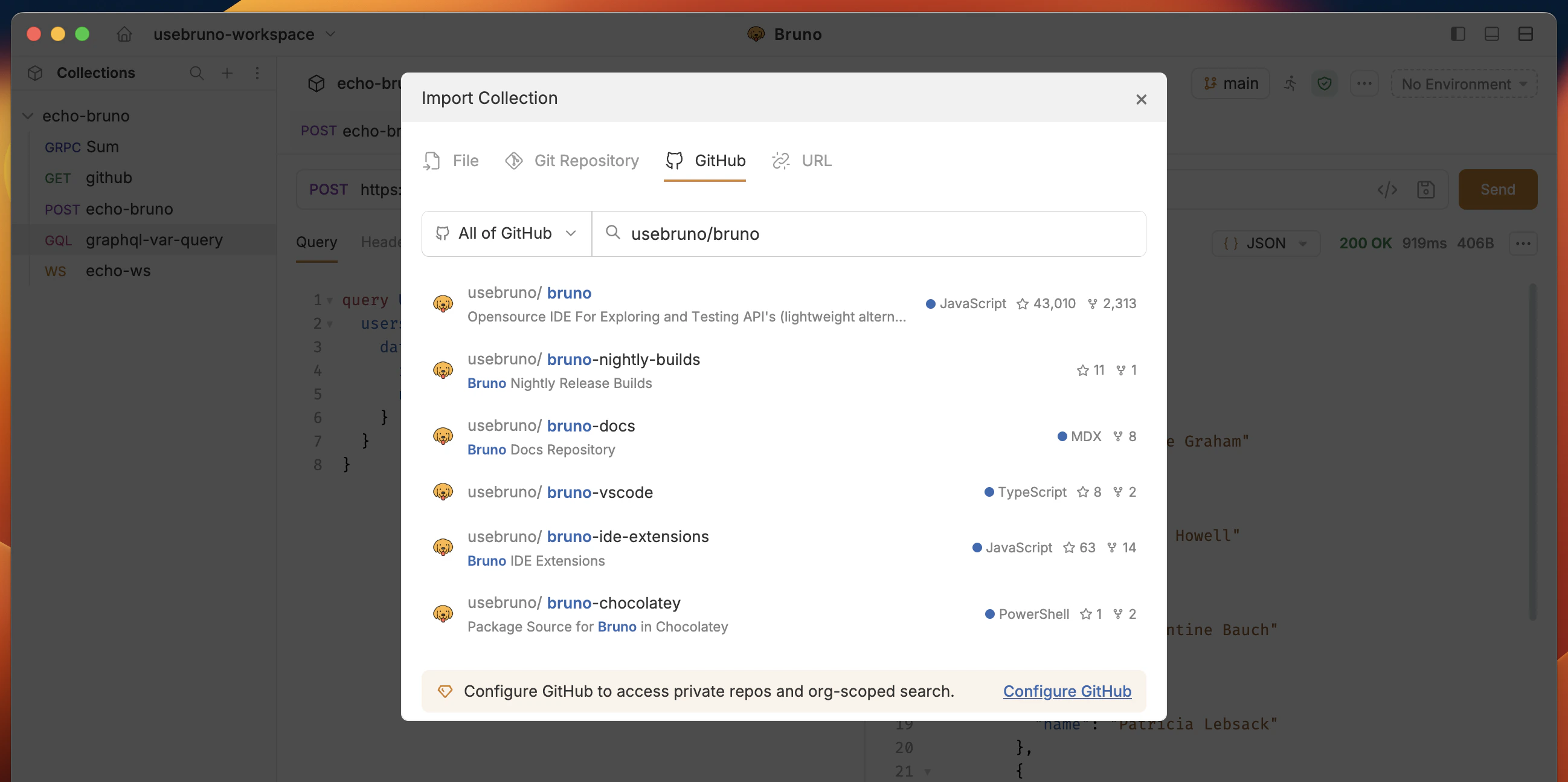The width and height of the screenshot is (1568, 782).
Task: Select the JSON response format dropdown
Action: coord(1265,242)
